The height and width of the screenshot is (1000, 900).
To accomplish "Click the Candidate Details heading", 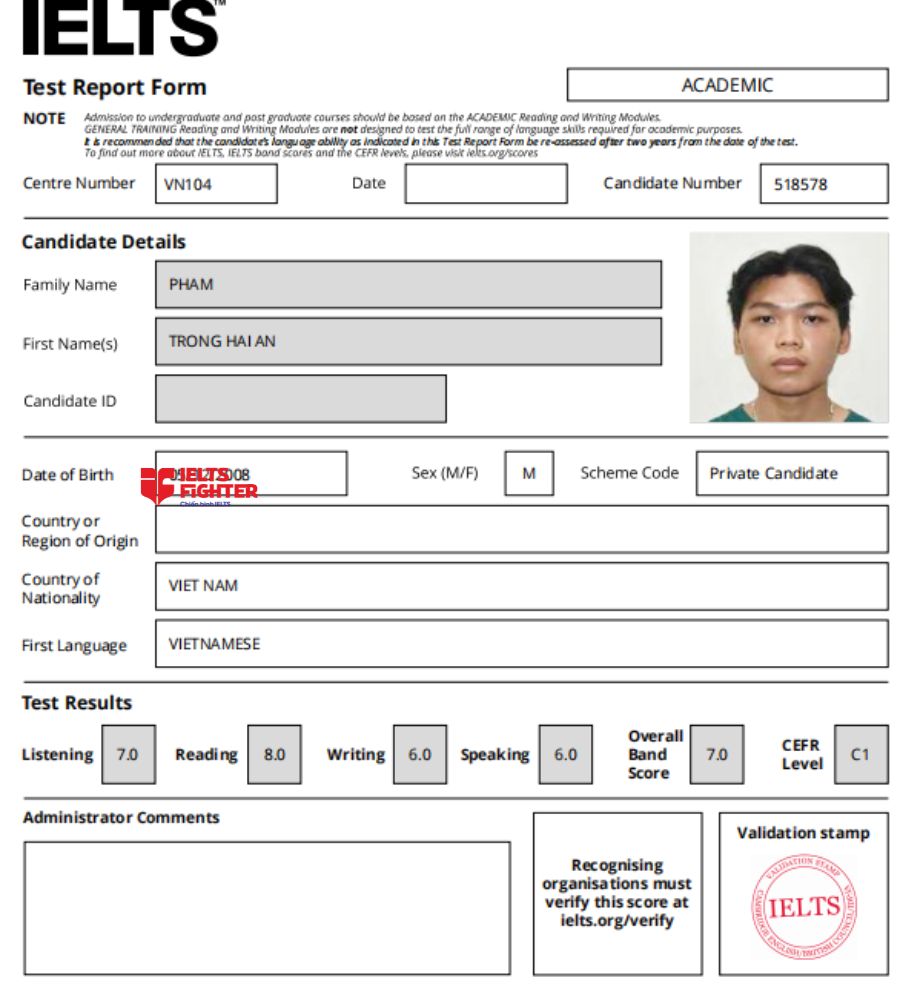I will click(x=104, y=242).
